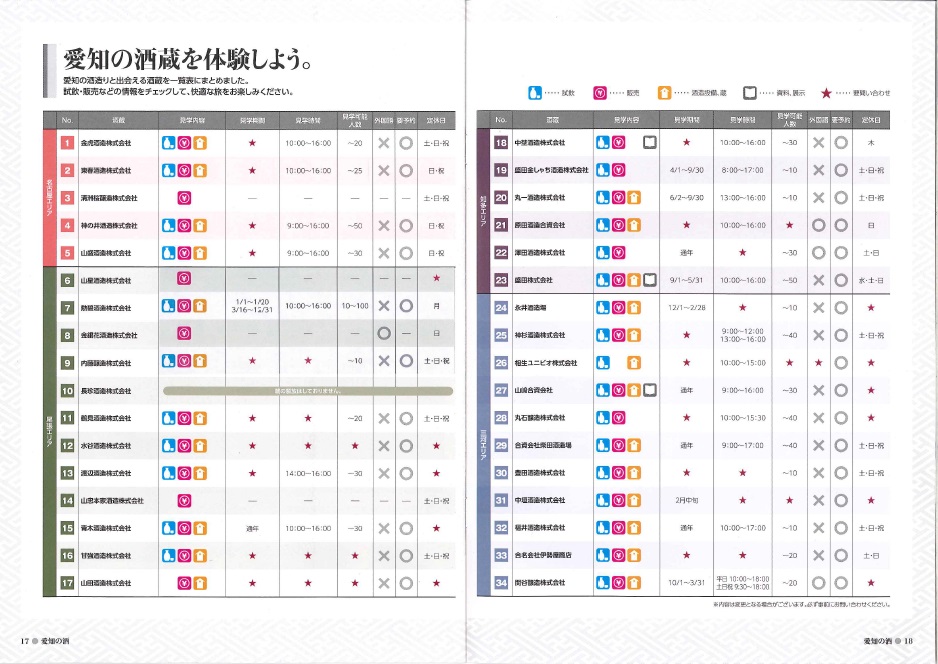Click the '12/1~2/28' period cell in row 24
The width and height of the screenshot is (938, 664).
pyautogui.click(x=687, y=307)
